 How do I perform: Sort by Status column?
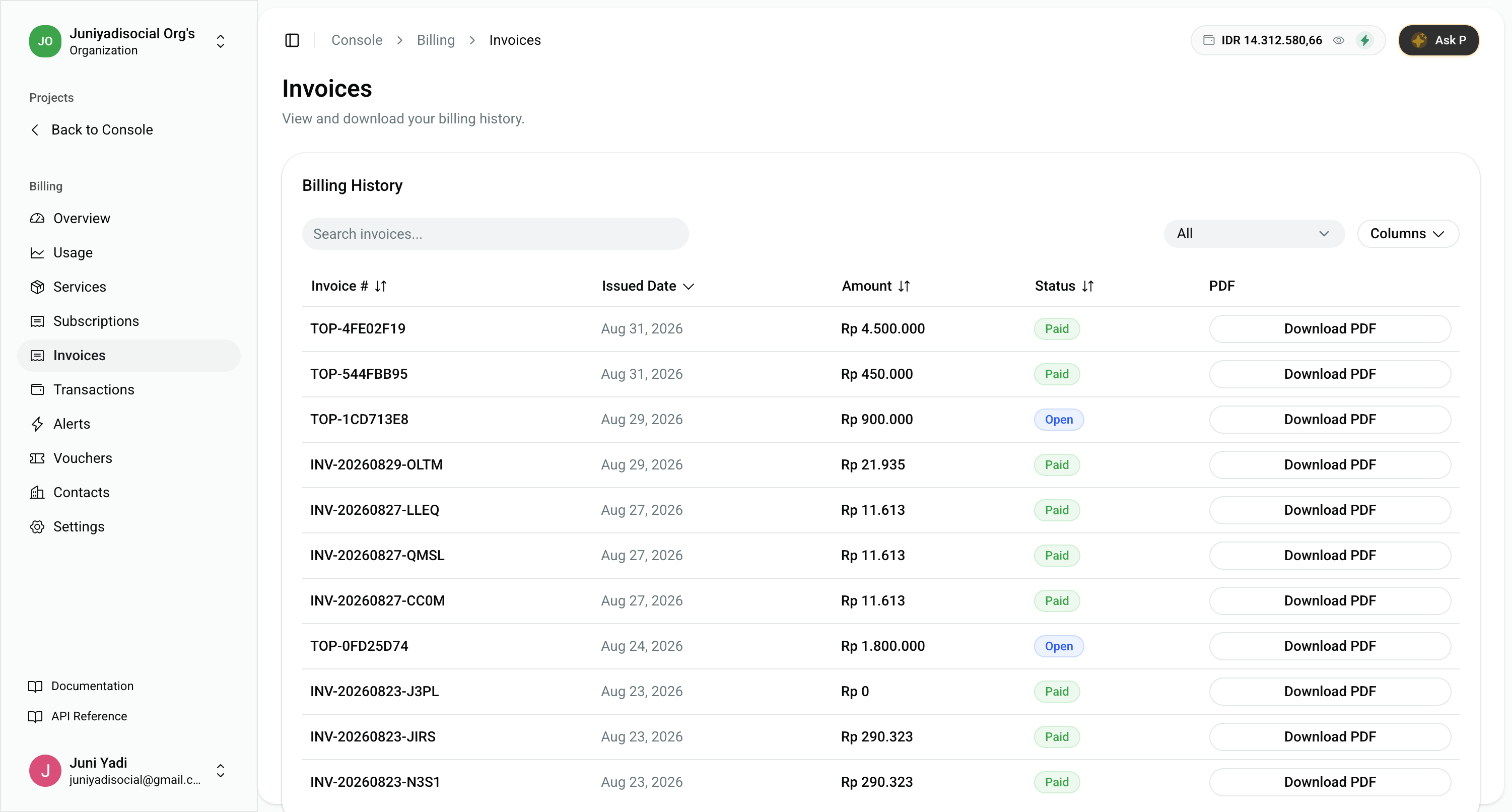[1064, 286]
